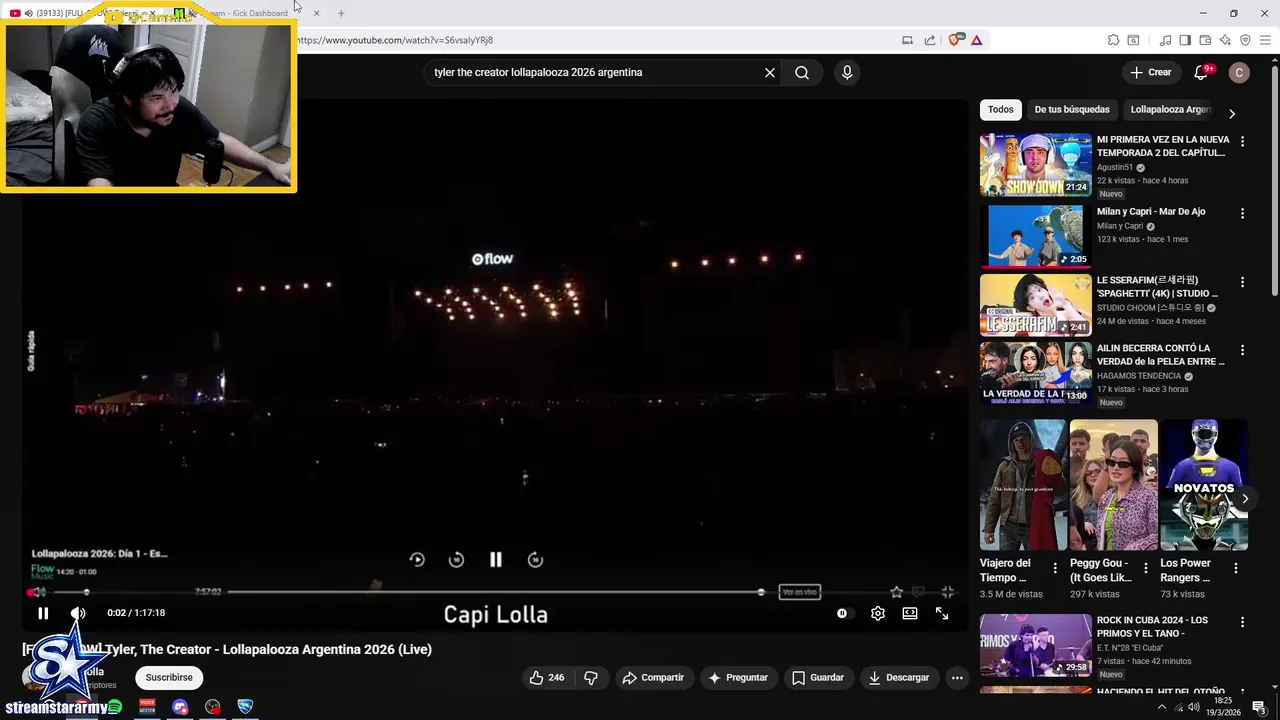1280x720 pixels.
Task: Start voice search with the microphone icon
Action: (847, 72)
